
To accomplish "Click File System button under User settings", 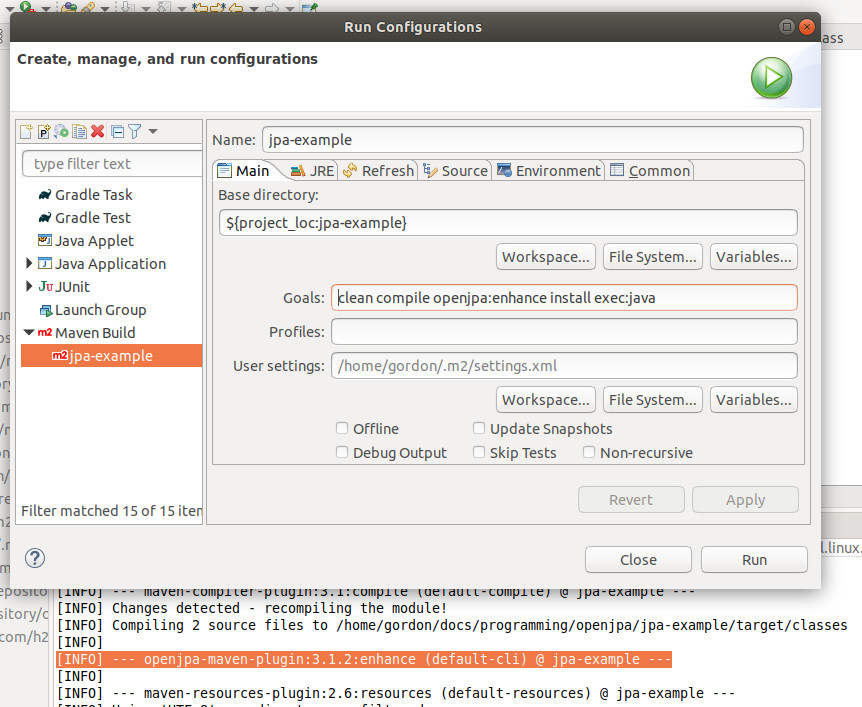I will pyautogui.click(x=653, y=400).
